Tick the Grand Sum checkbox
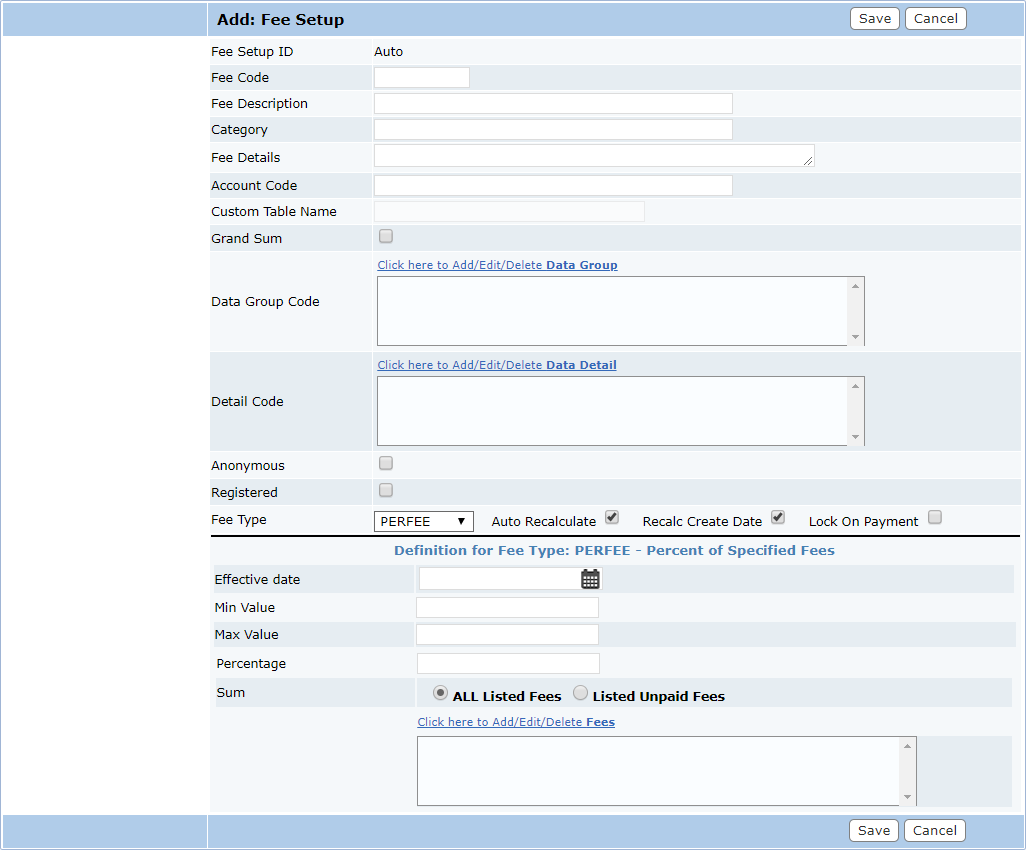This screenshot has height=850, width=1026. [386, 237]
